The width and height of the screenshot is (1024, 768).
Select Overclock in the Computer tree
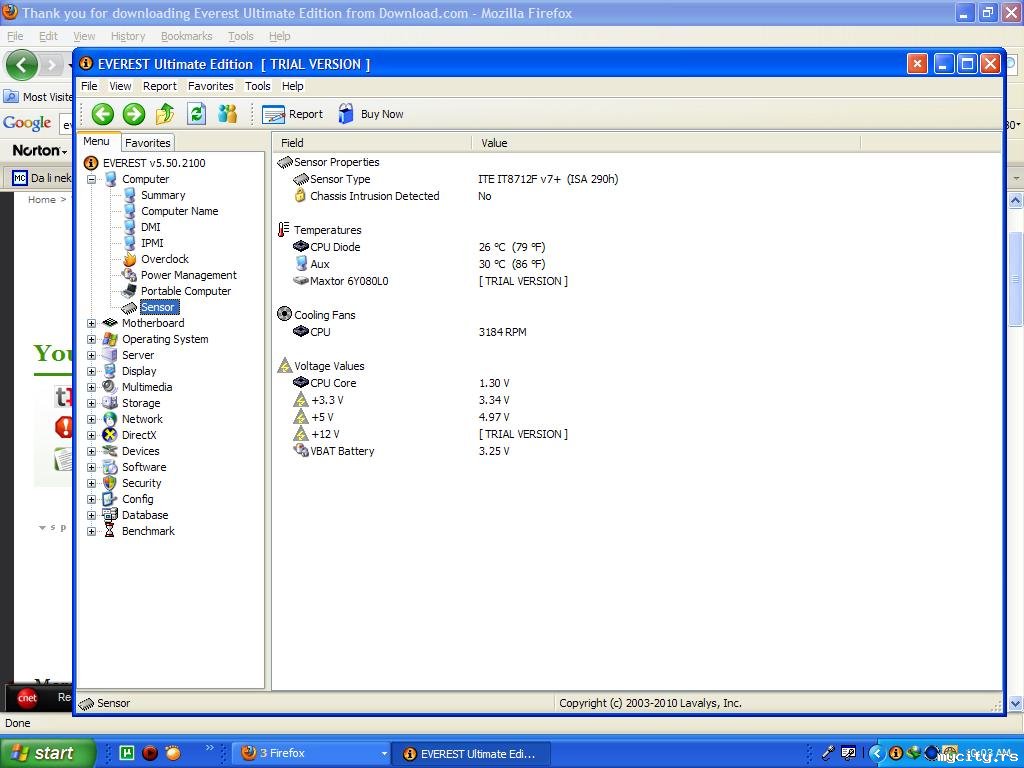pos(164,259)
